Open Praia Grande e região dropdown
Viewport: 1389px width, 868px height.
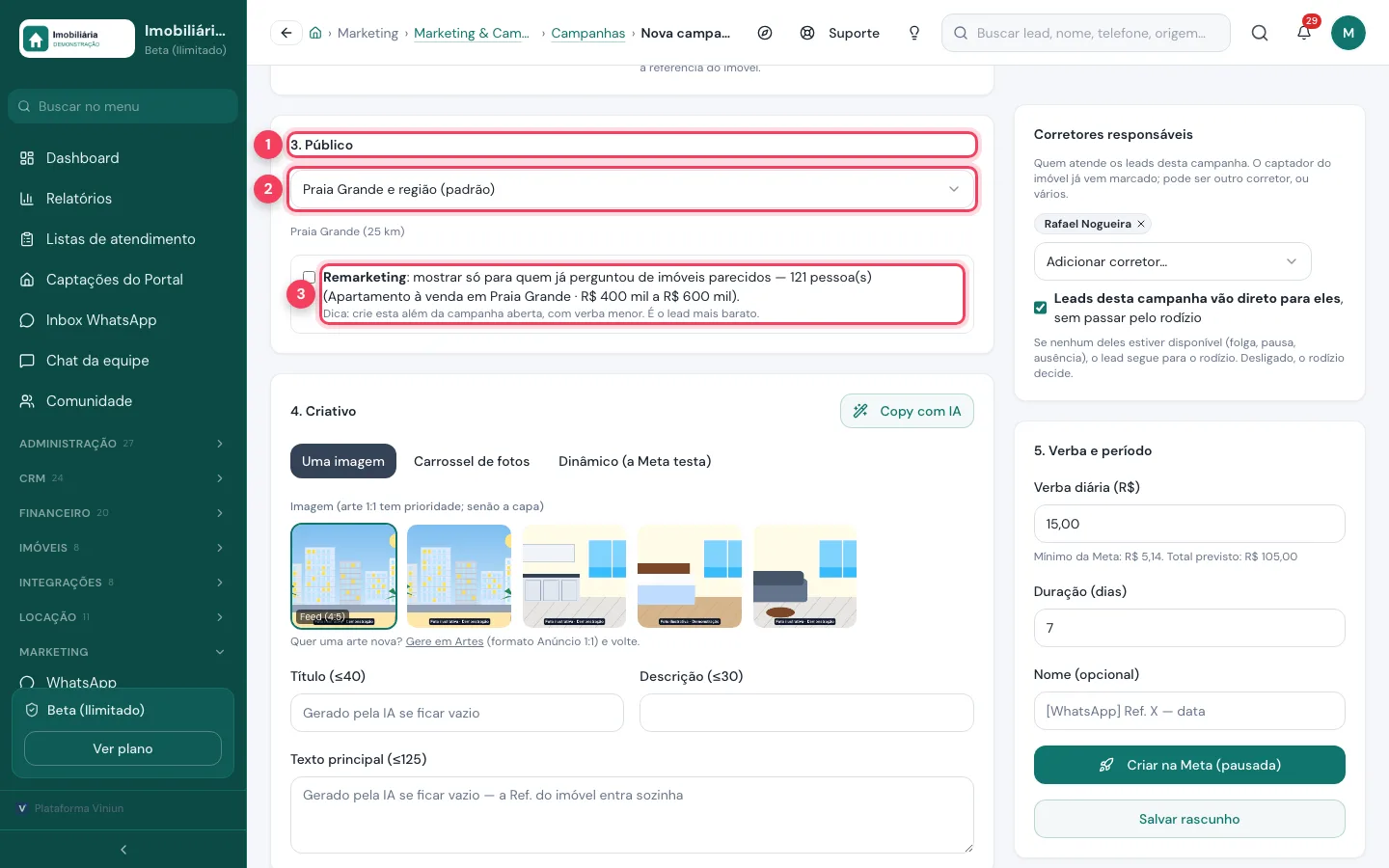(632, 189)
